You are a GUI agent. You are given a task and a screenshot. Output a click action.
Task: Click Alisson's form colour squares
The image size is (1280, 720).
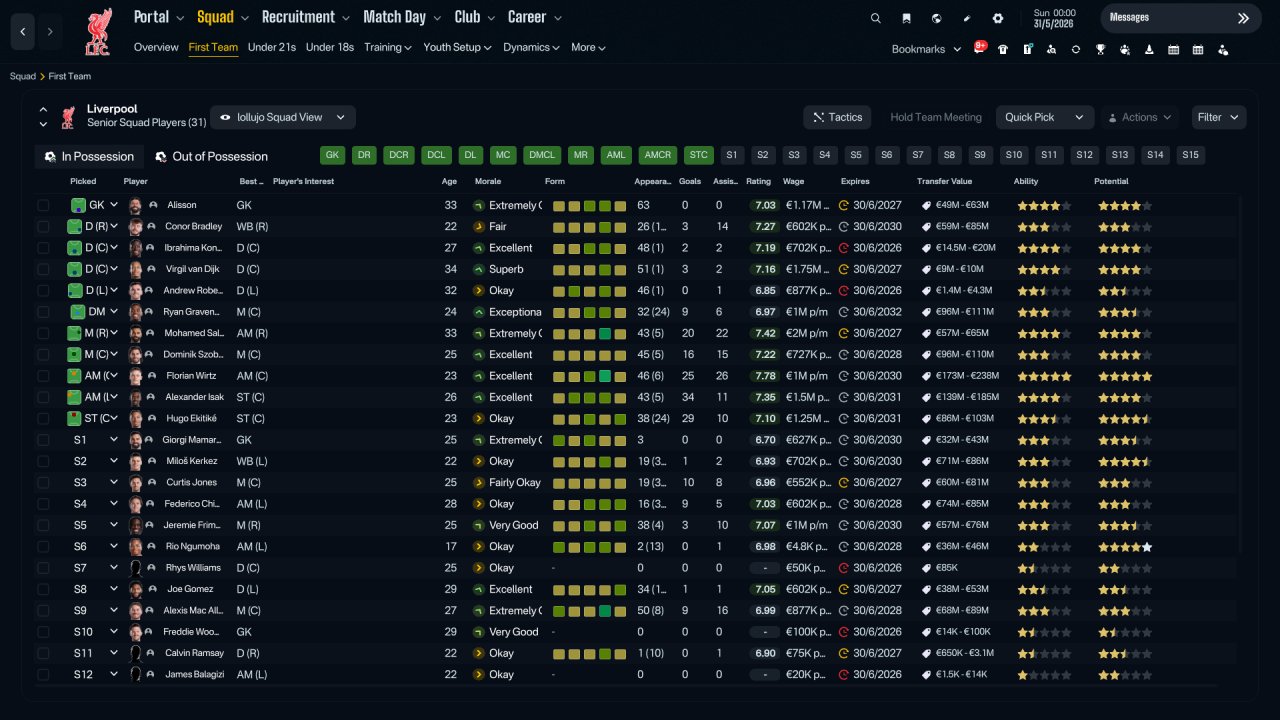point(589,205)
